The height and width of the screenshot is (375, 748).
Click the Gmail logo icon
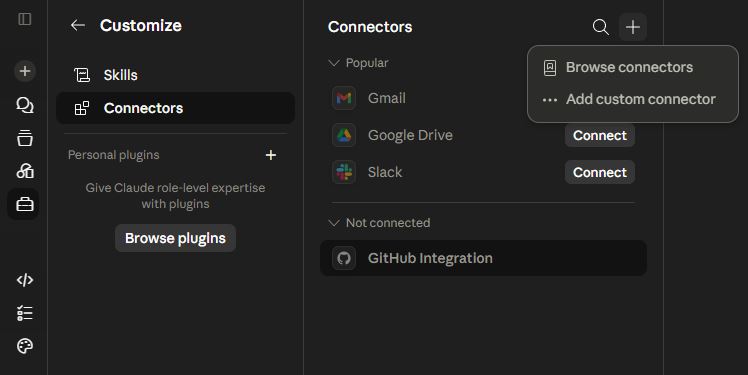click(343, 98)
